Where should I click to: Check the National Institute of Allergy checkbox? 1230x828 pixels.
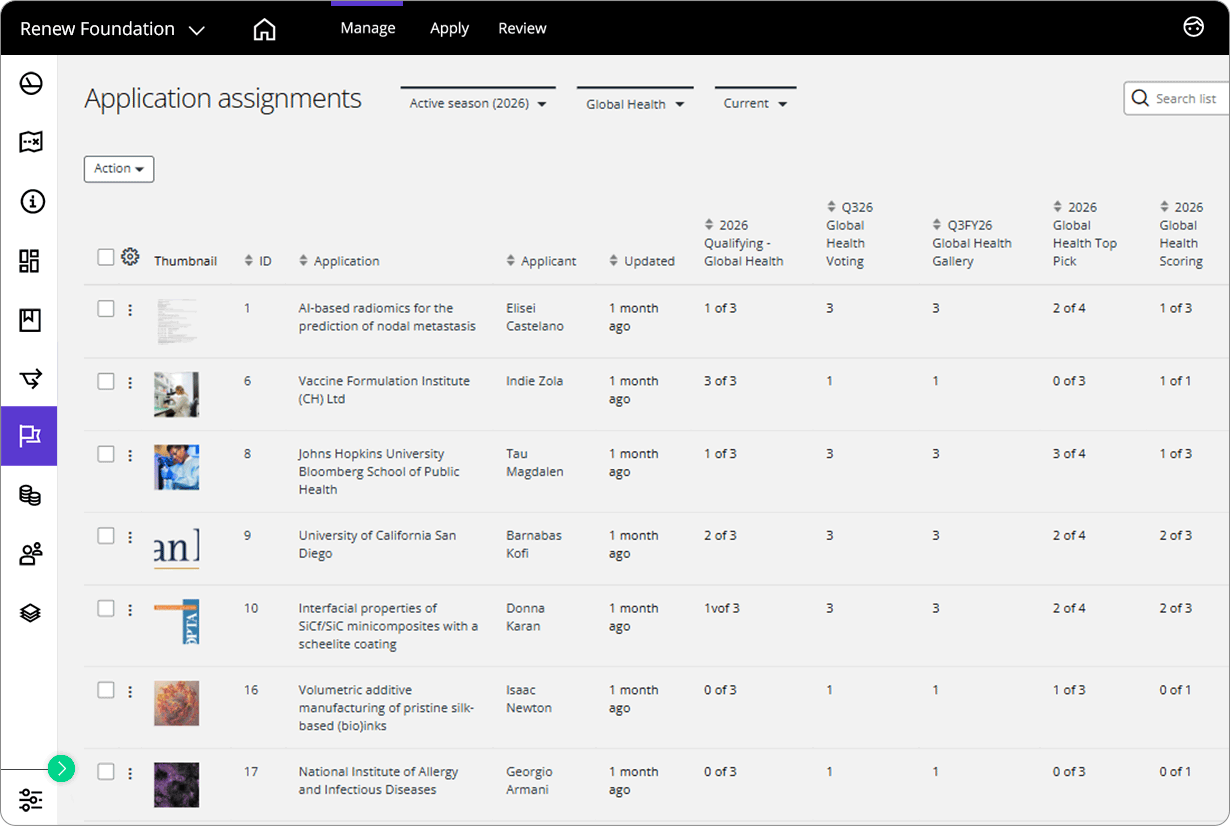coord(106,771)
